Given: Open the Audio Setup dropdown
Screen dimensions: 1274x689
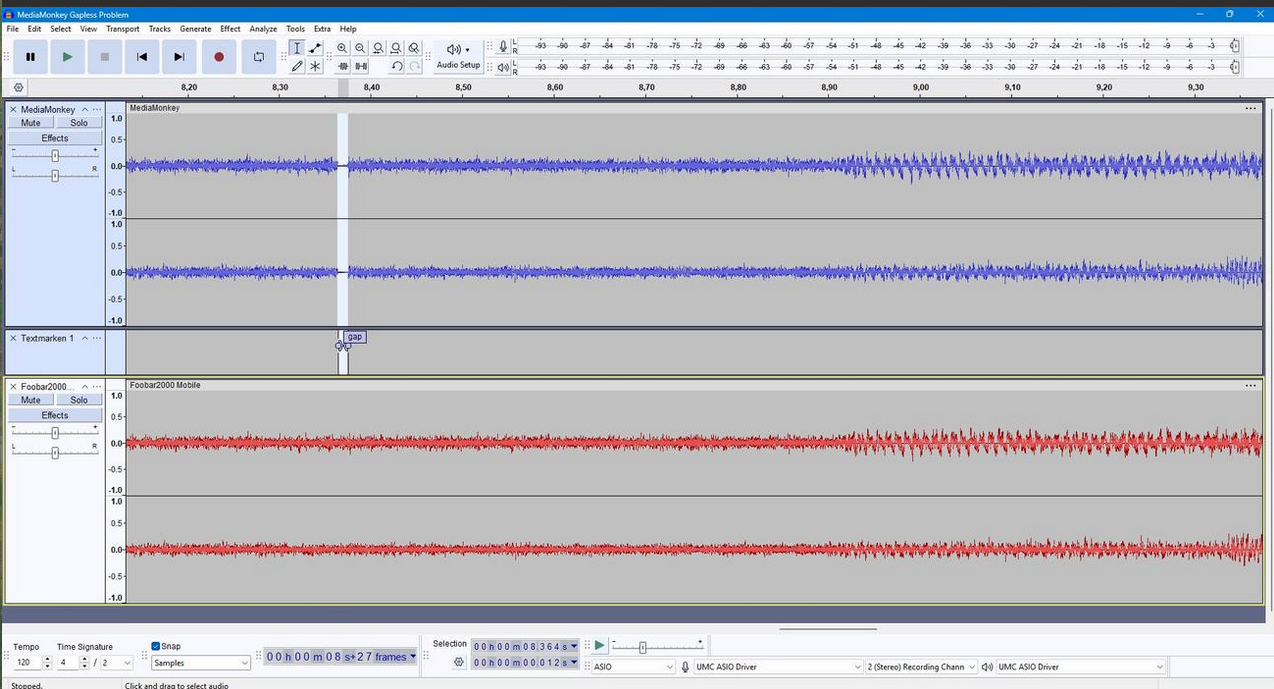Looking at the screenshot, I should (458, 57).
